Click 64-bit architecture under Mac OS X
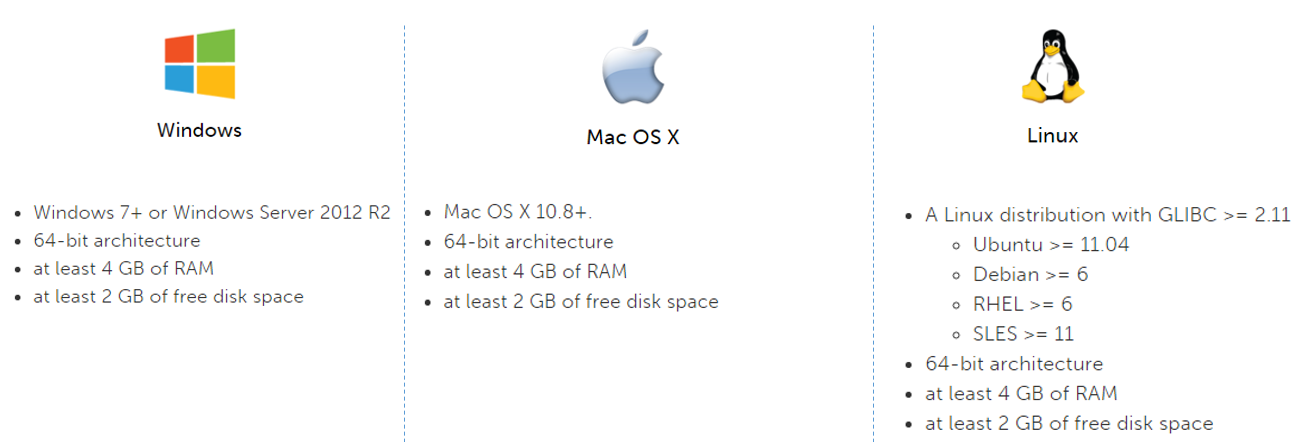 (528, 242)
